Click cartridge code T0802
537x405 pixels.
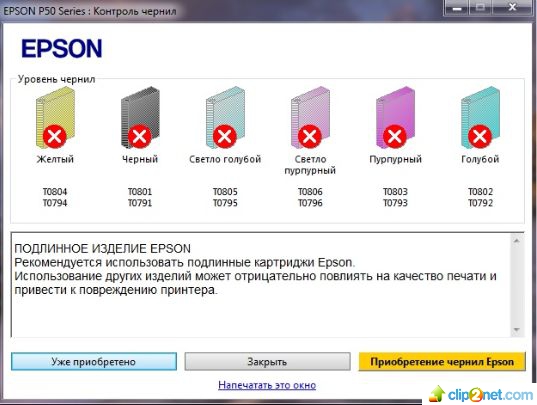pyautogui.click(x=480, y=191)
